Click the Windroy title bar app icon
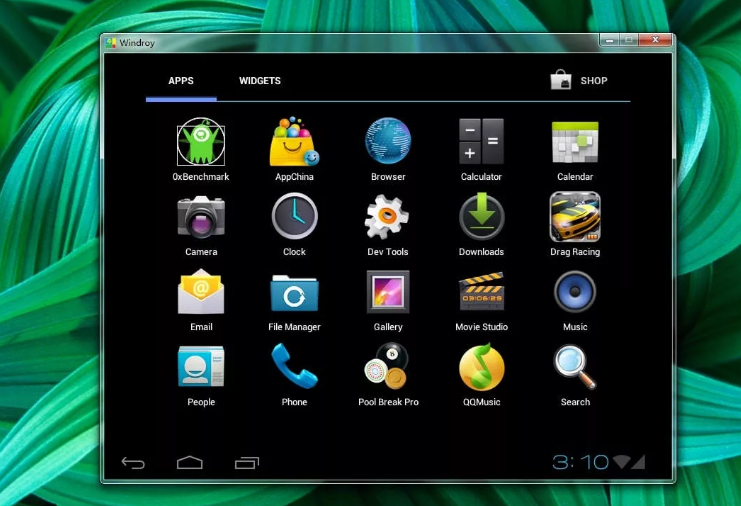This screenshot has height=506, width=741. pos(111,43)
